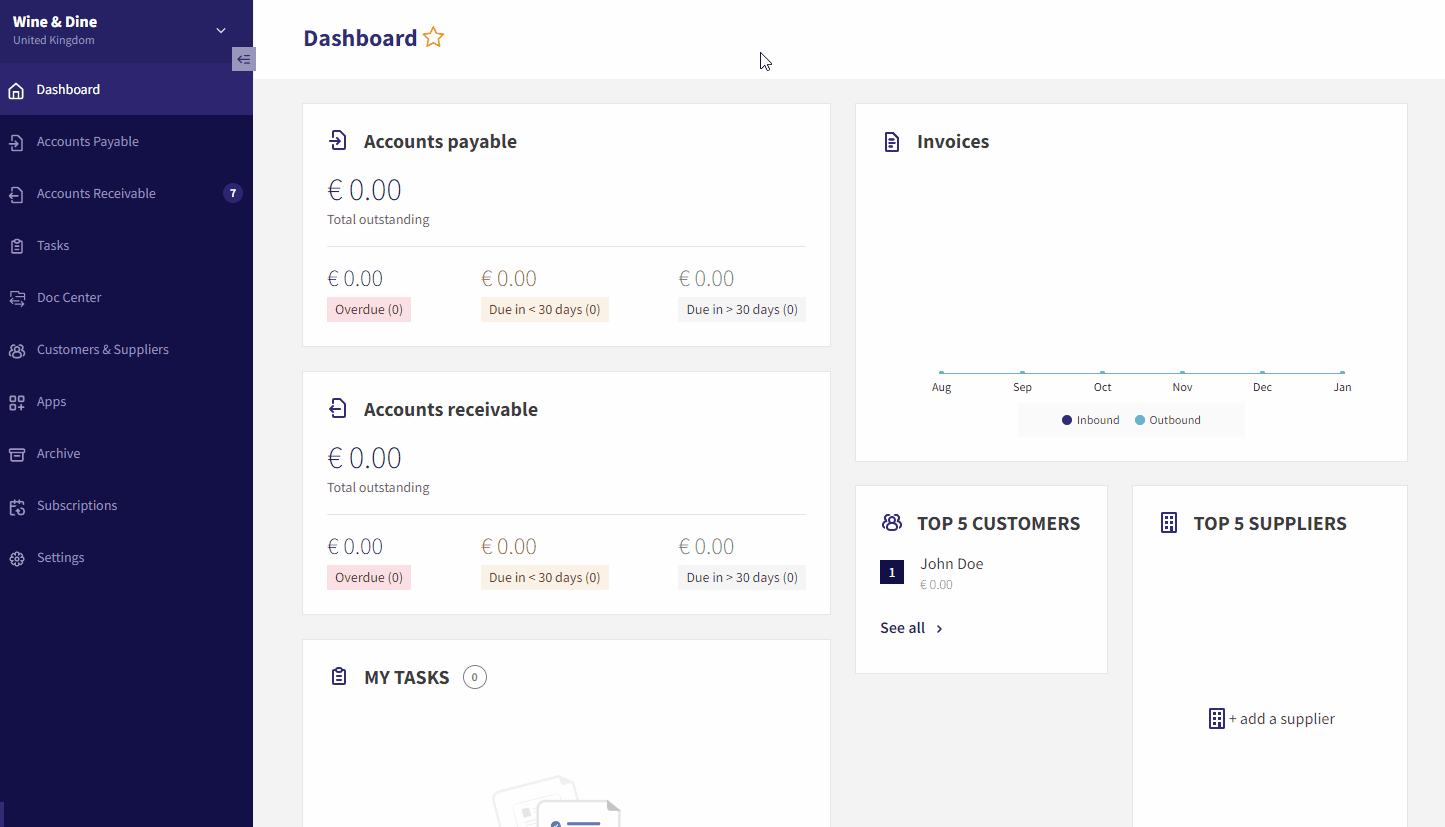Click the See all customers link
The height and width of the screenshot is (827, 1445).
(911, 628)
